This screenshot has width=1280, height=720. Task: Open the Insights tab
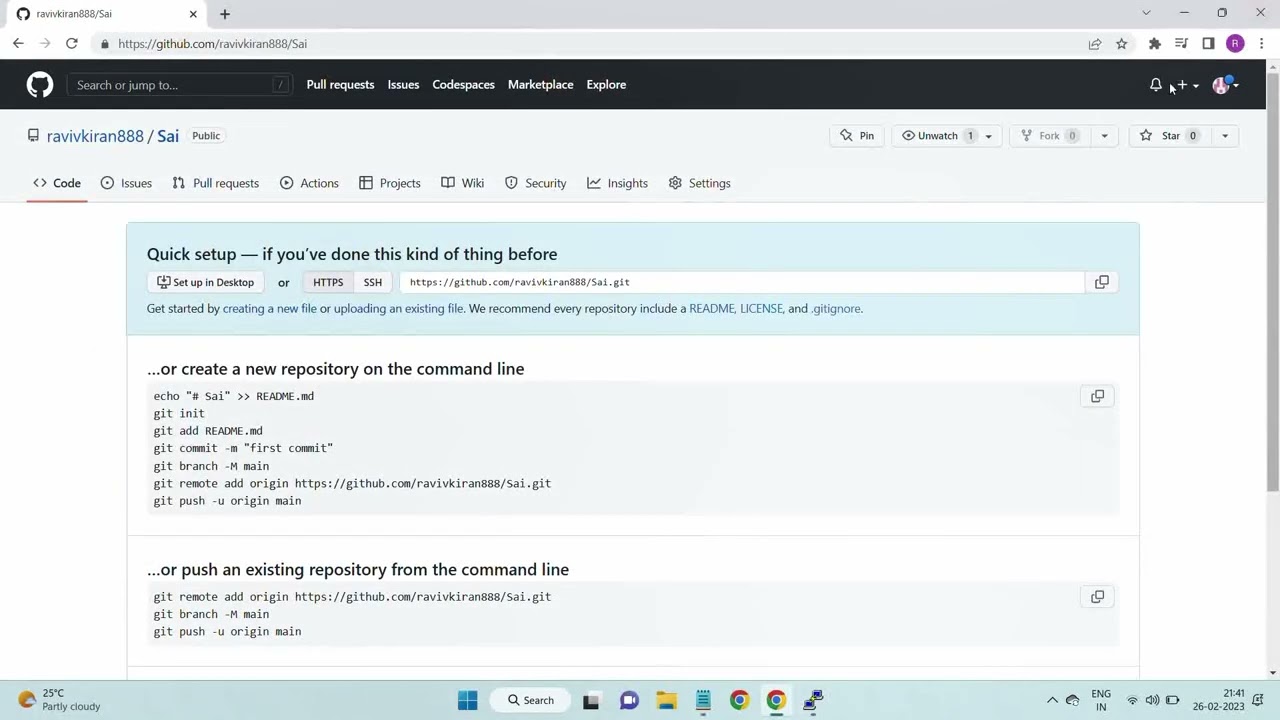coord(618,183)
